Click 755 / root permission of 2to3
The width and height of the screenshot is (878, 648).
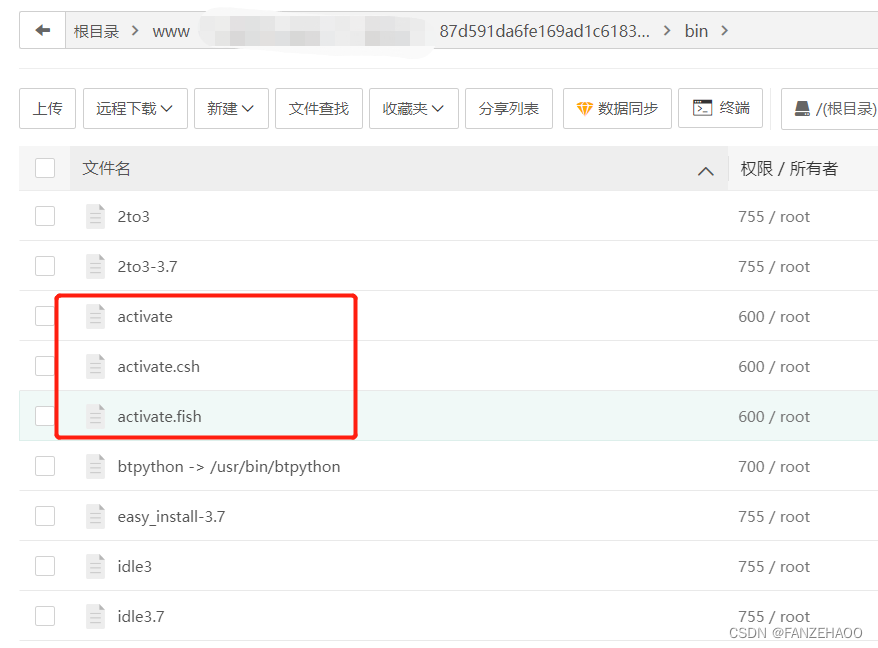point(774,217)
